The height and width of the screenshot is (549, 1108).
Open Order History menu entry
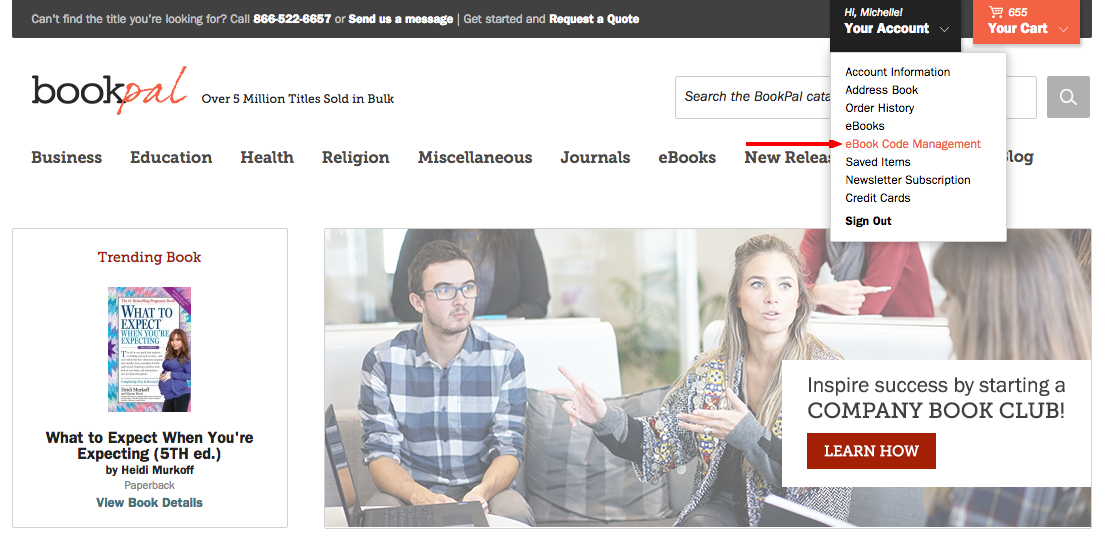[x=880, y=108]
